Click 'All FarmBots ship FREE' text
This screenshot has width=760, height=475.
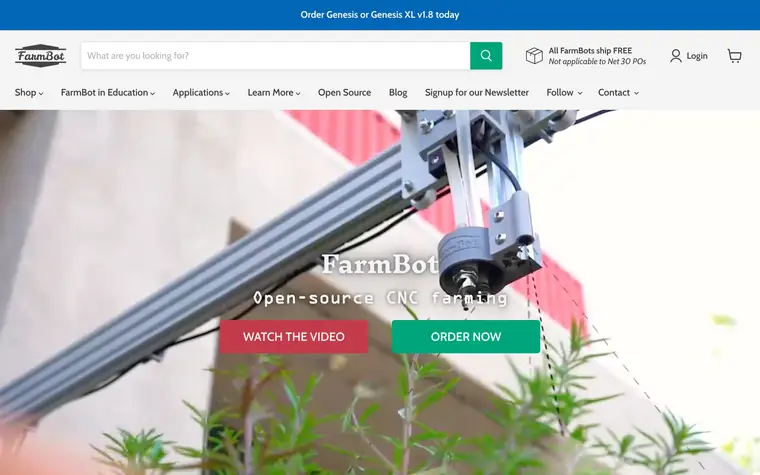(x=590, y=50)
